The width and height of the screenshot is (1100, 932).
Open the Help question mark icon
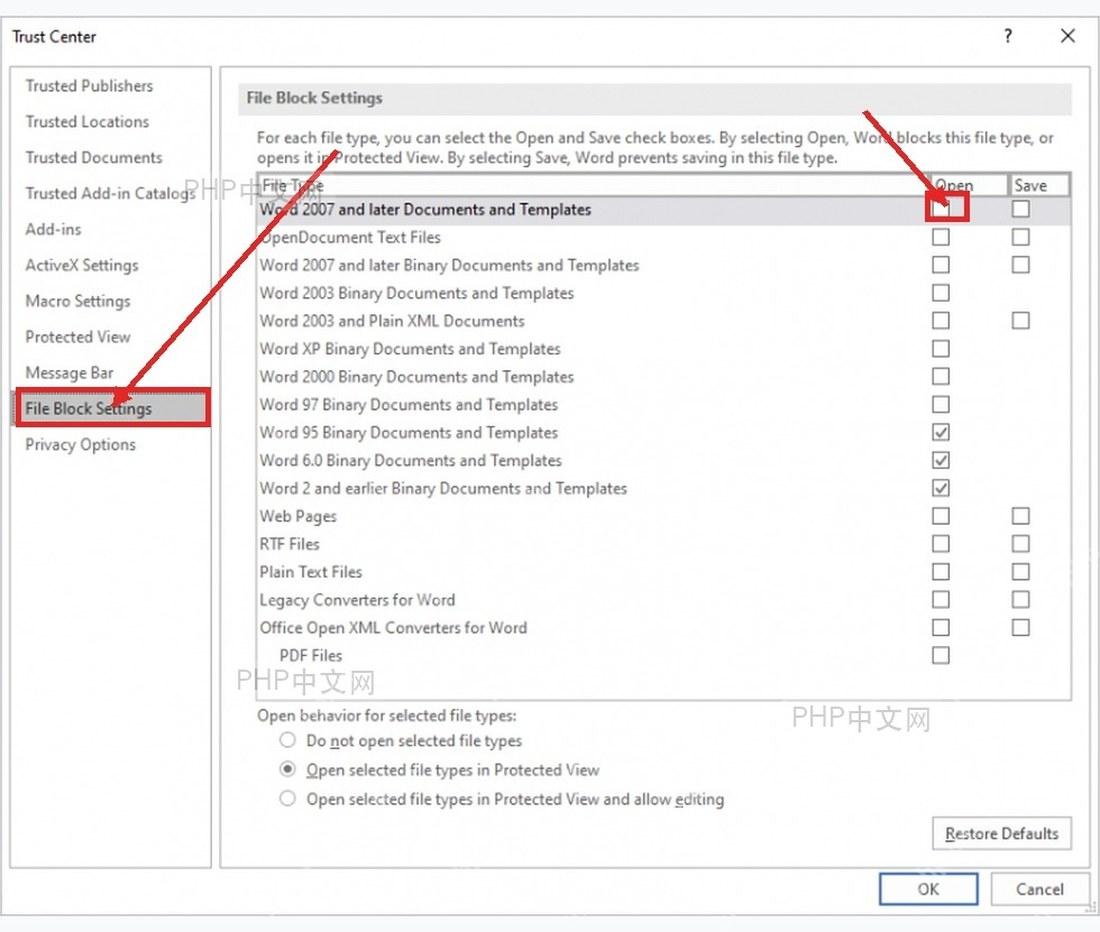point(1008,36)
